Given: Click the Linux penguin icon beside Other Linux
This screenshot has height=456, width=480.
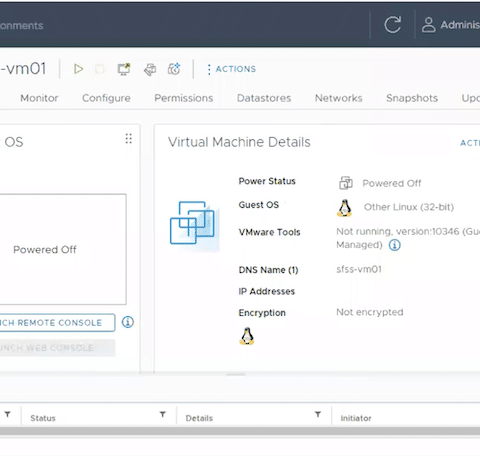Looking at the screenshot, I should [x=345, y=208].
